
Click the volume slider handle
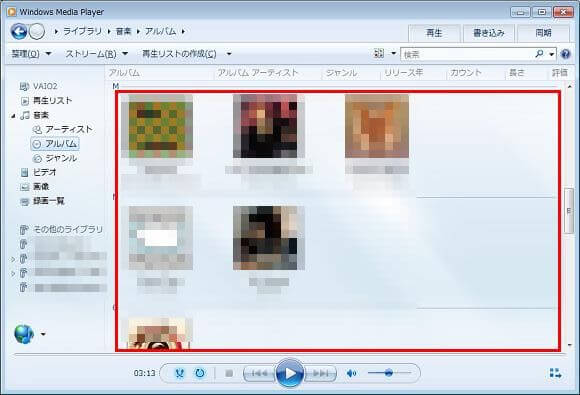pos(388,373)
